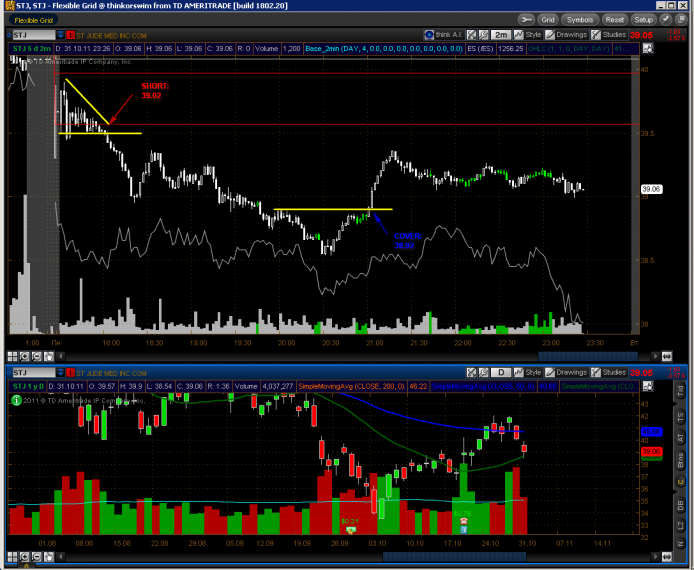Expand the lower chart symbol dropdown arrow
694x570 pixels.
click(60, 373)
